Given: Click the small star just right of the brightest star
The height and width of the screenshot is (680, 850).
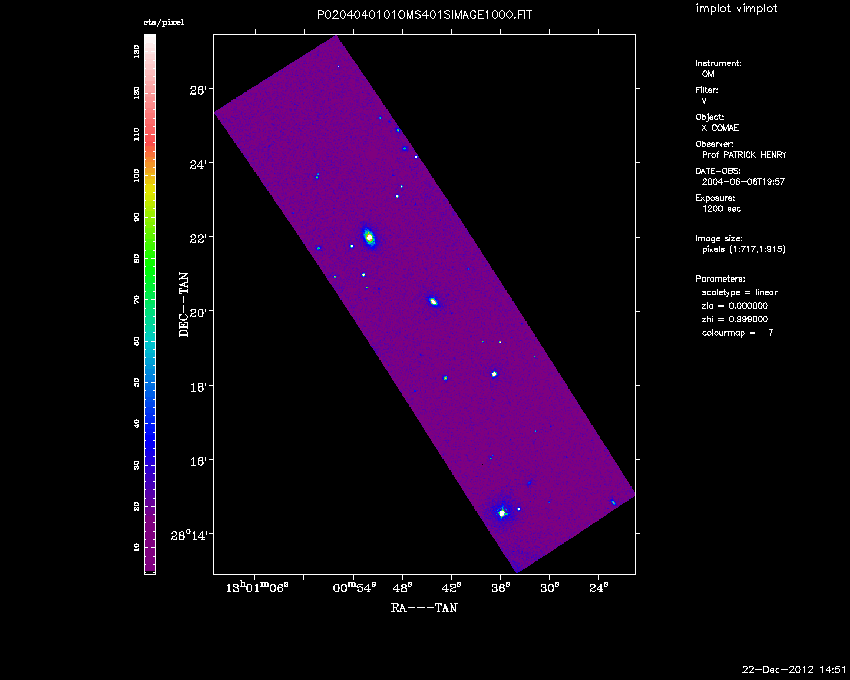Looking at the screenshot, I should 519,509.
